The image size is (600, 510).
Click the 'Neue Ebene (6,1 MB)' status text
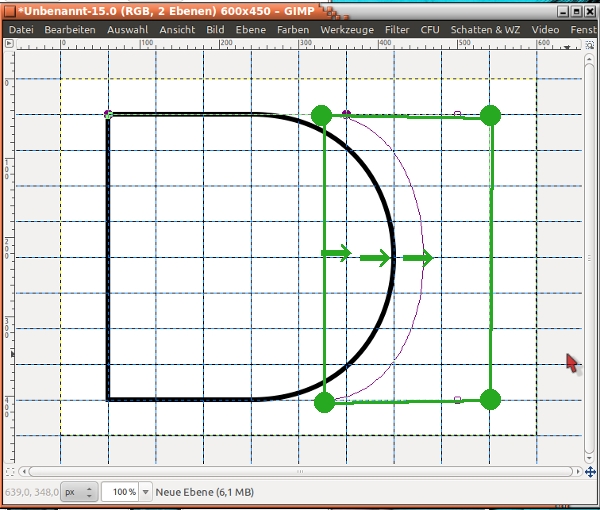[x=205, y=492]
